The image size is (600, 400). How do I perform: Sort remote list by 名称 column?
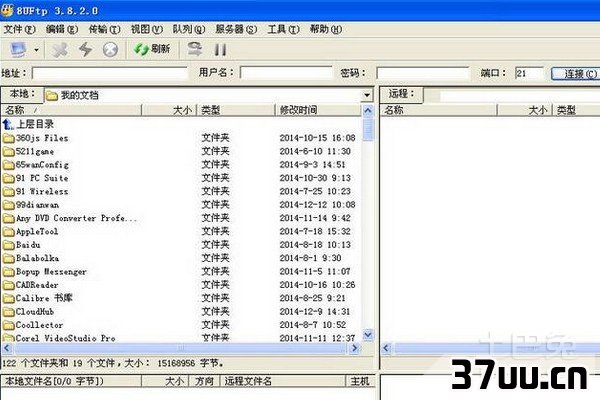439,110
